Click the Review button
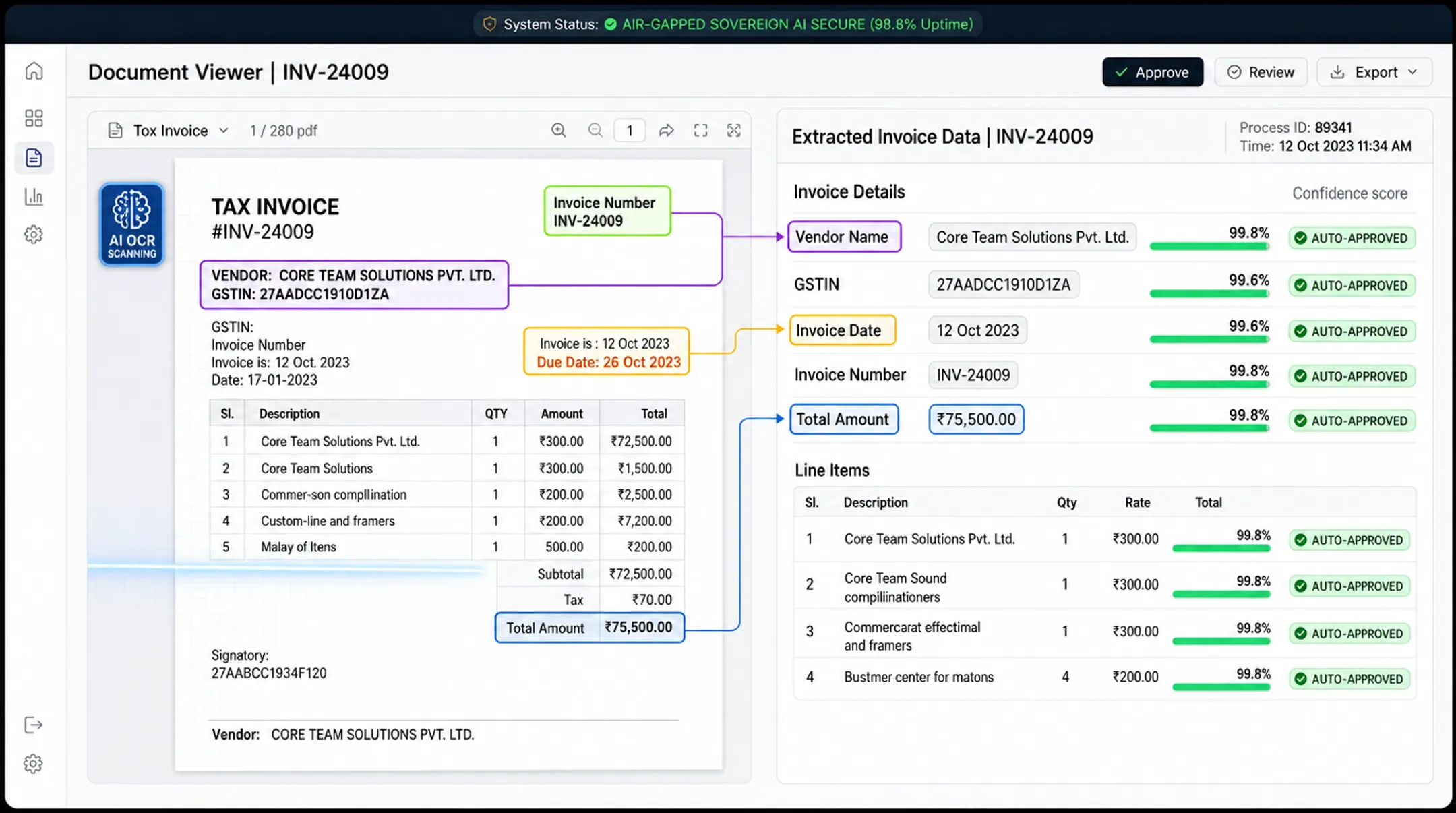This screenshot has width=1456, height=813. pyautogui.click(x=1261, y=72)
